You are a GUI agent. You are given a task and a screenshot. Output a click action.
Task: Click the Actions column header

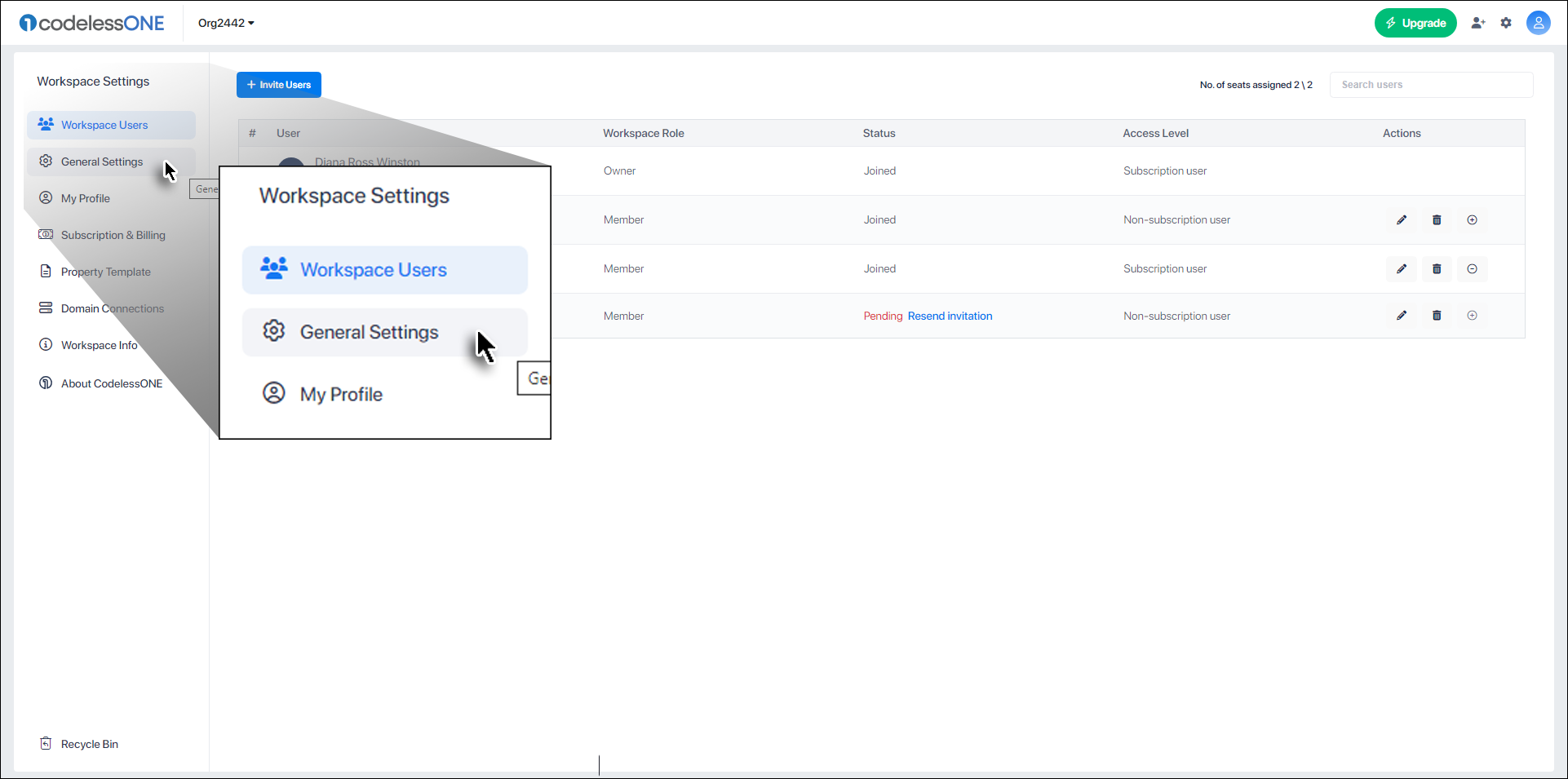(1402, 133)
